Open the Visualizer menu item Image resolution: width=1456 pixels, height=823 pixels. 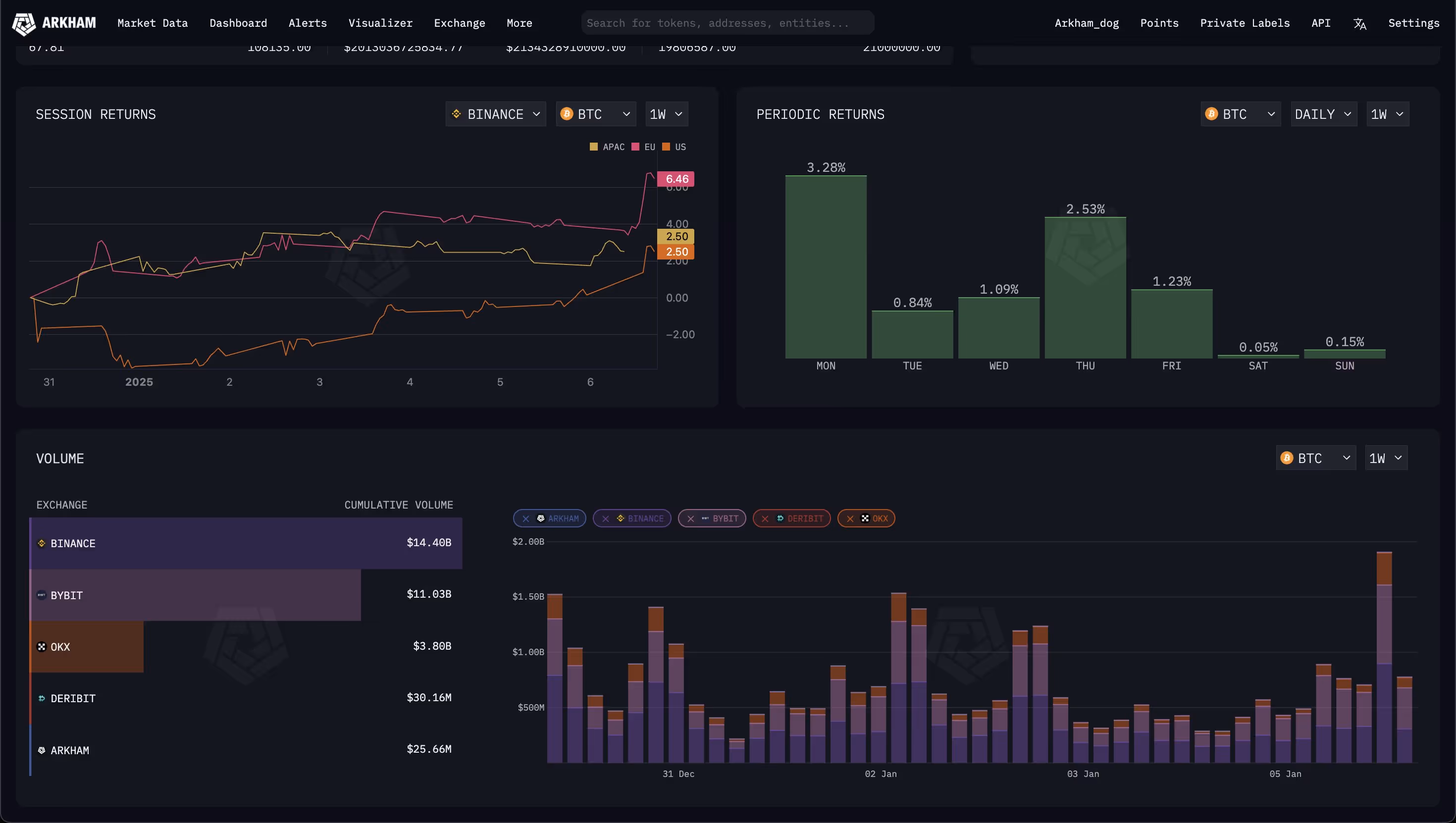click(380, 23)
